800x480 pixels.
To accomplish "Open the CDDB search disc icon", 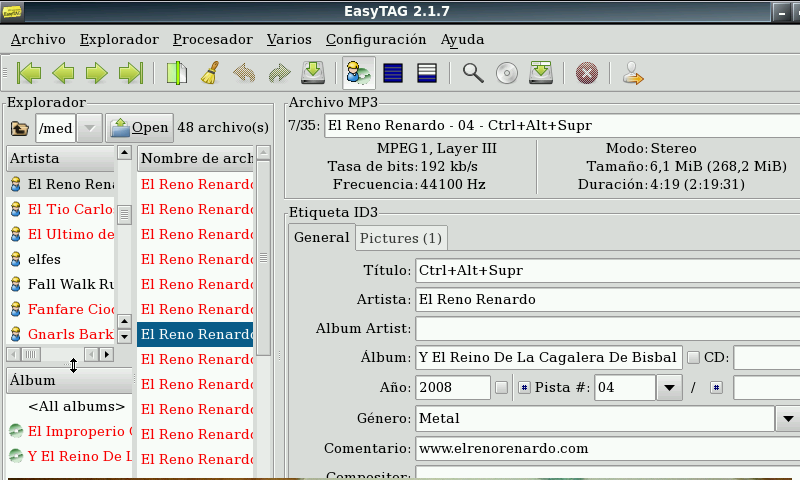I will (x=507, y=73).
